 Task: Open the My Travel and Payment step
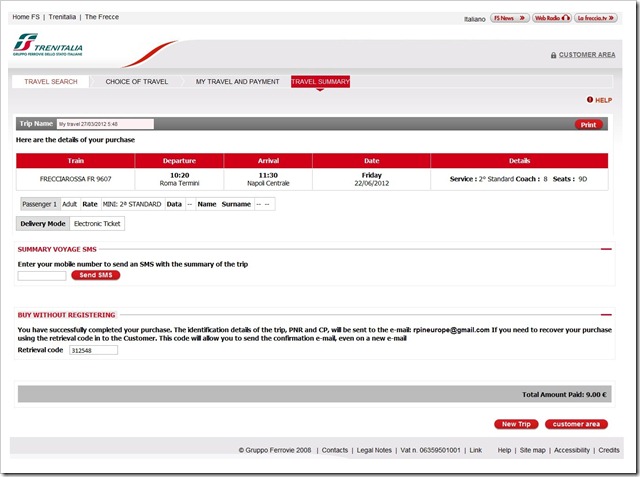click(x=238, y=82)
